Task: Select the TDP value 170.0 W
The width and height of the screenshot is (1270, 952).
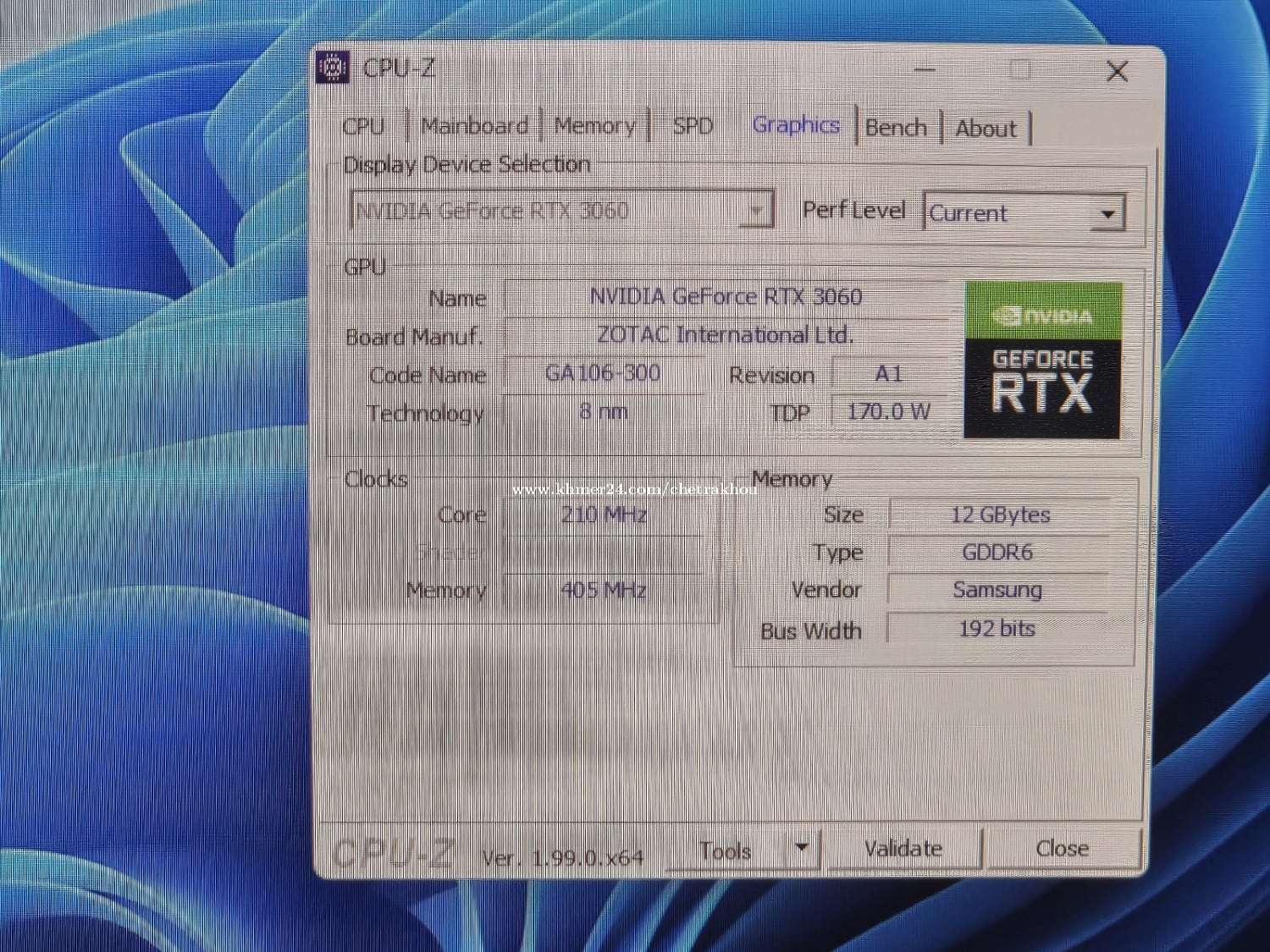Action: click(889, 412)
